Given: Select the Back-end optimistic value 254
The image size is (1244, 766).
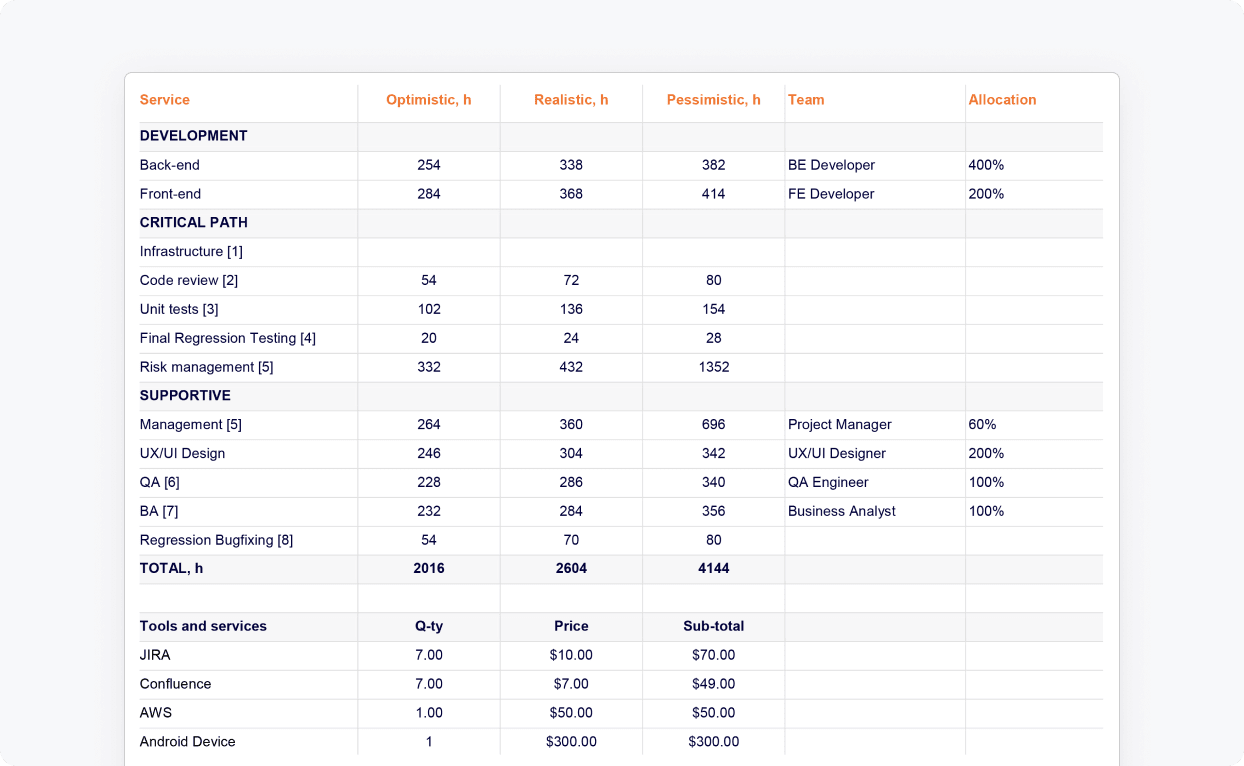Looking at the screenshot, I should coord(428,165).
